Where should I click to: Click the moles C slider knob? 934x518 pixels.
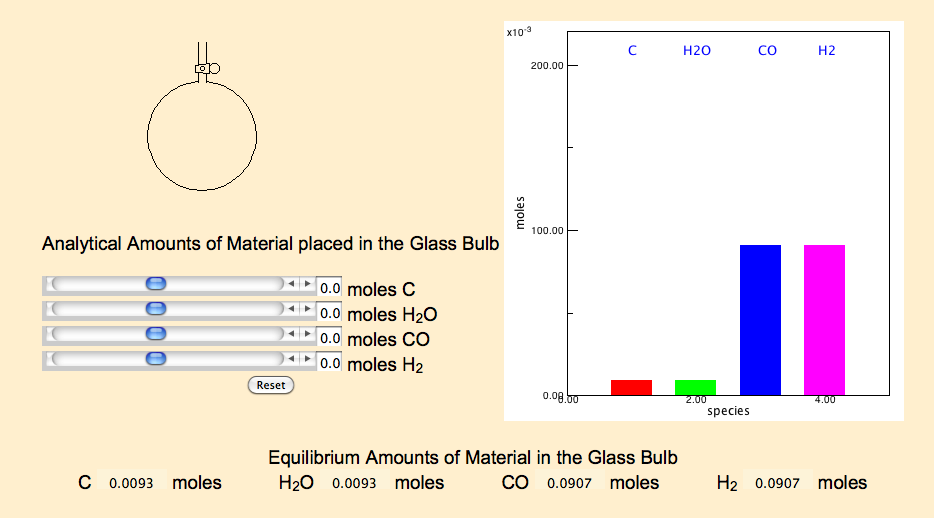(x=155, y=284)
